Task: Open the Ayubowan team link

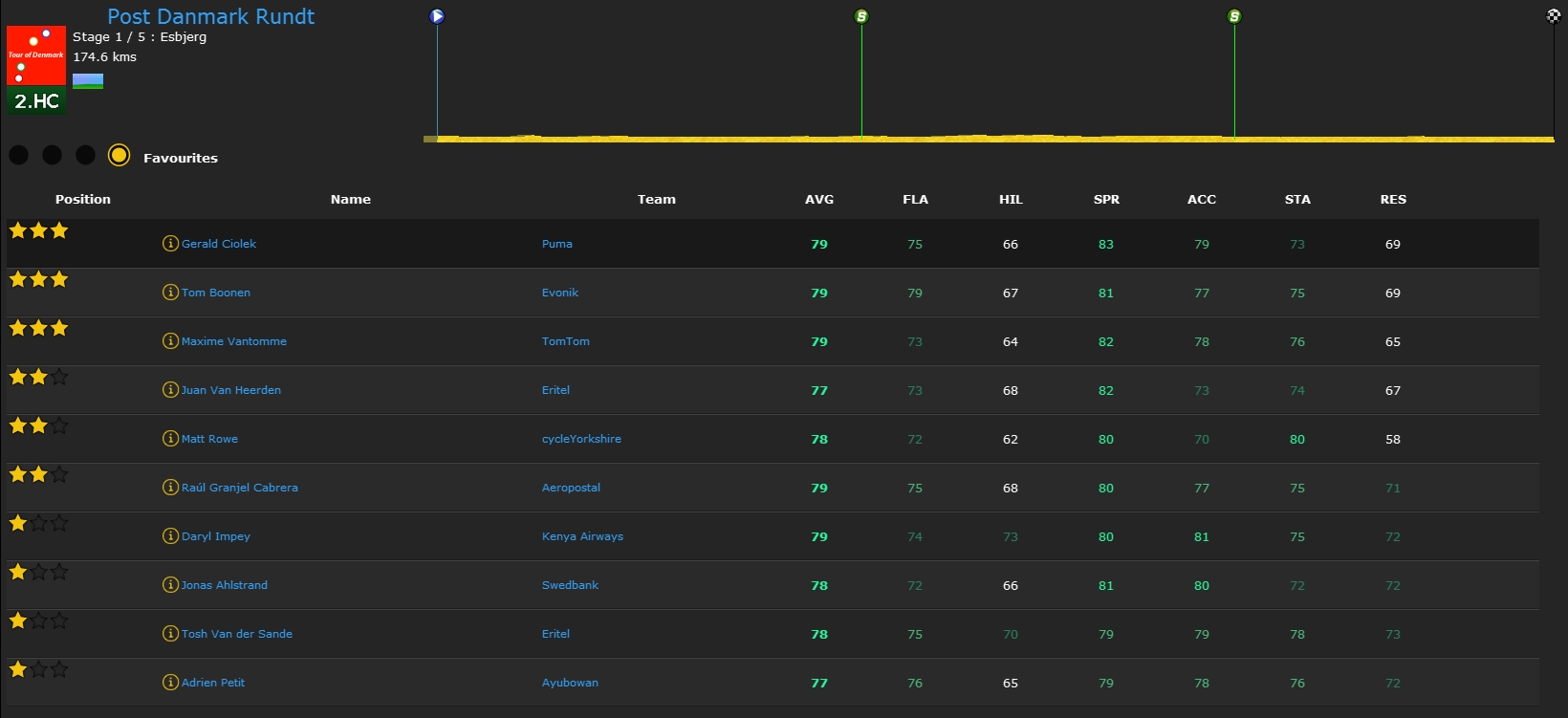Action: pos(570,683)
